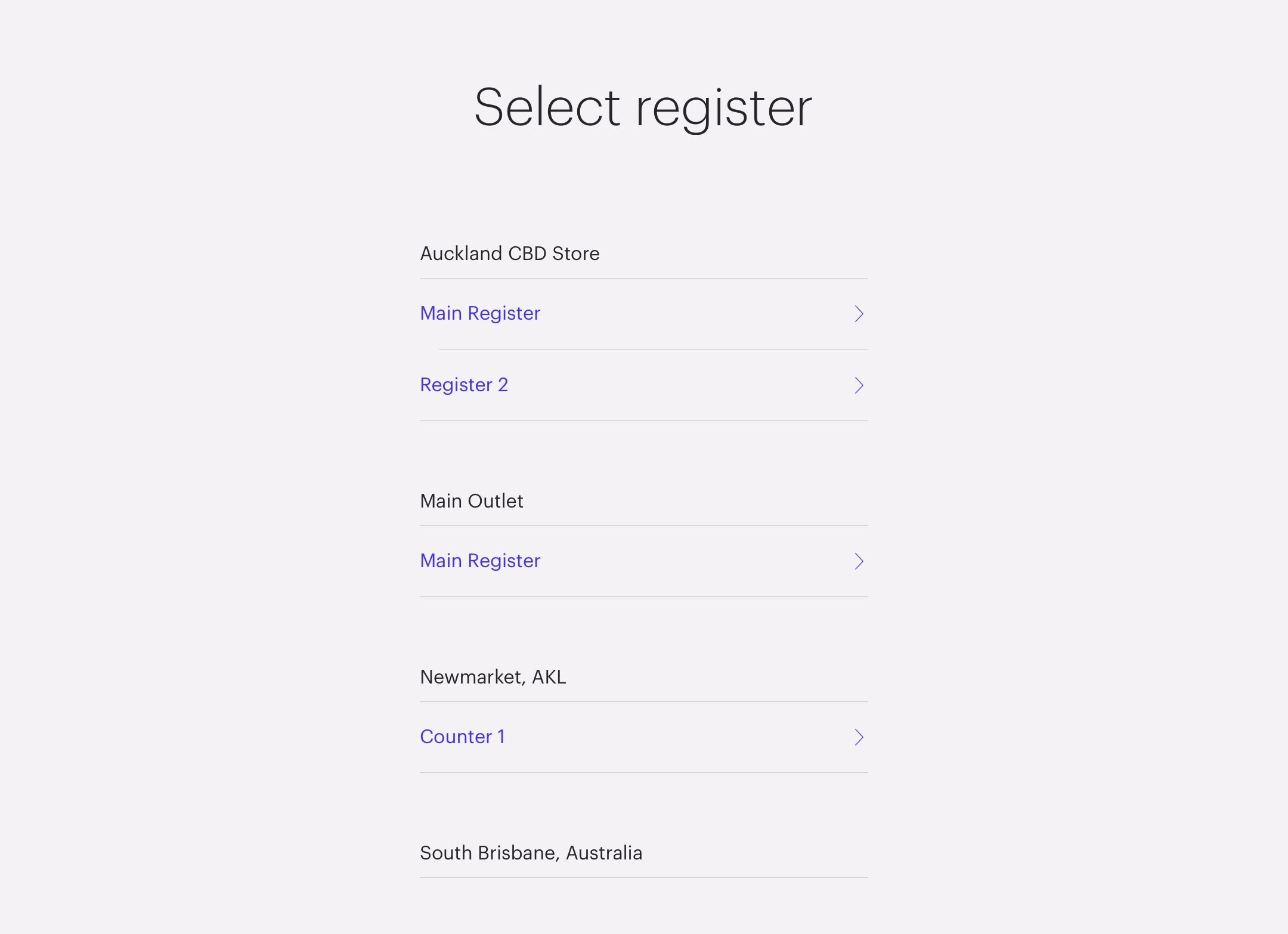Click the Select register page title
The image size is (1288, 934).
[x=643, y=107]
